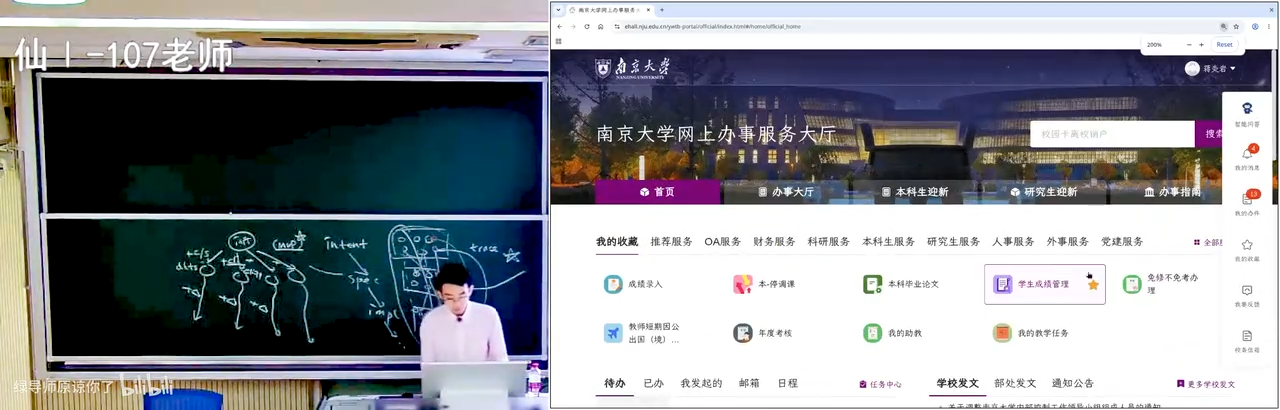
Task: Select the 日程 tab
Action: tap(788, 384)
